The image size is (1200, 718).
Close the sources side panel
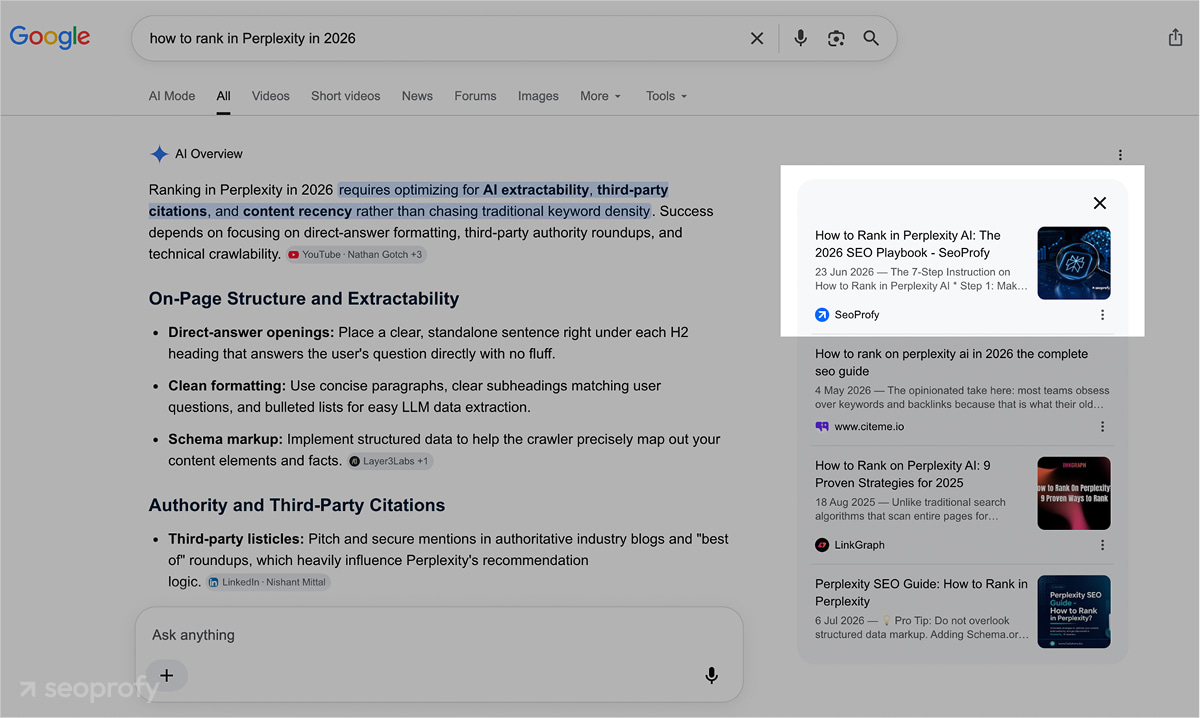pyautogui.click(x=1100, y=203)
